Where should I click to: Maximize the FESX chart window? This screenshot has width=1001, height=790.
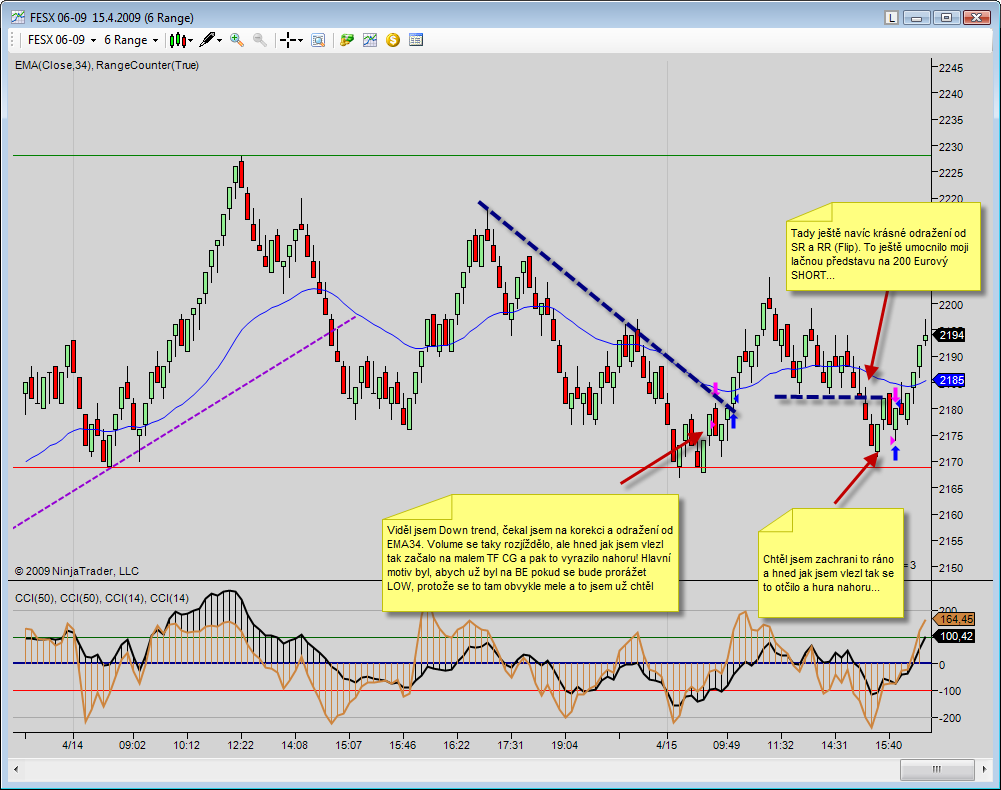click(x=947, y=18)
